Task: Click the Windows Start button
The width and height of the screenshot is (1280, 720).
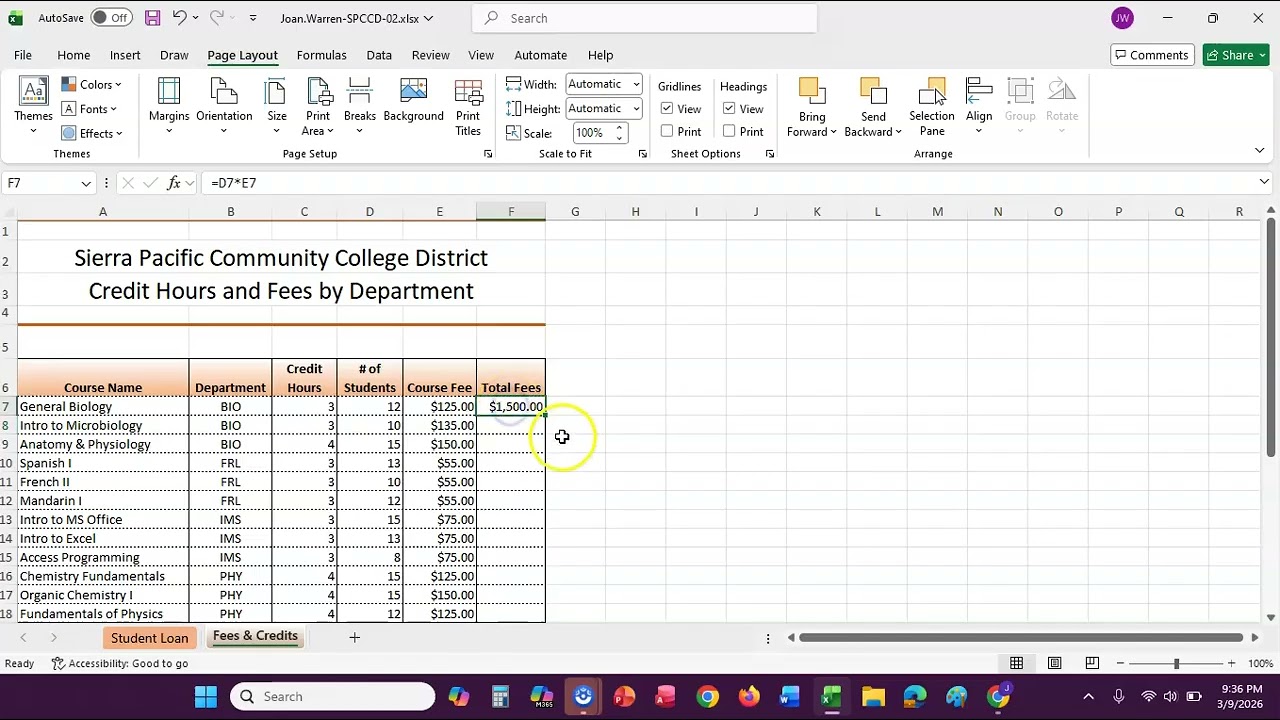Action: point(206,697)
